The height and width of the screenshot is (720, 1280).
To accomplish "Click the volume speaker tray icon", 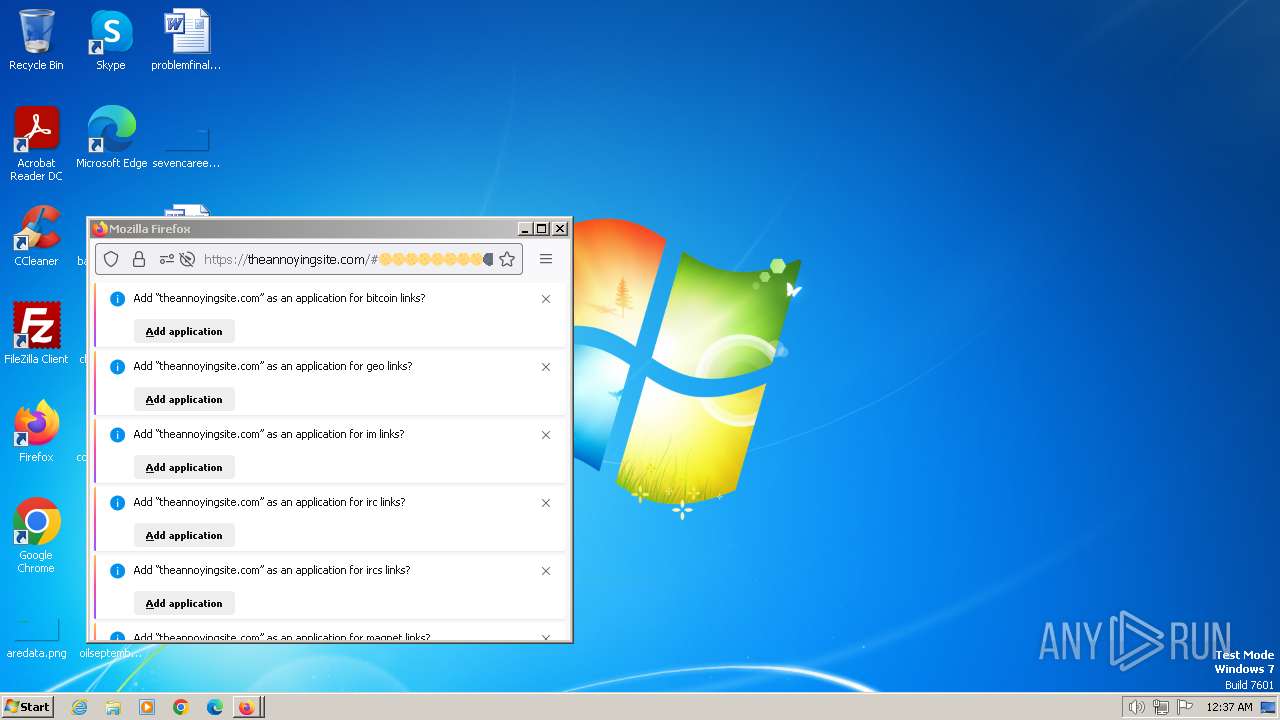I will click(1136, 707).
